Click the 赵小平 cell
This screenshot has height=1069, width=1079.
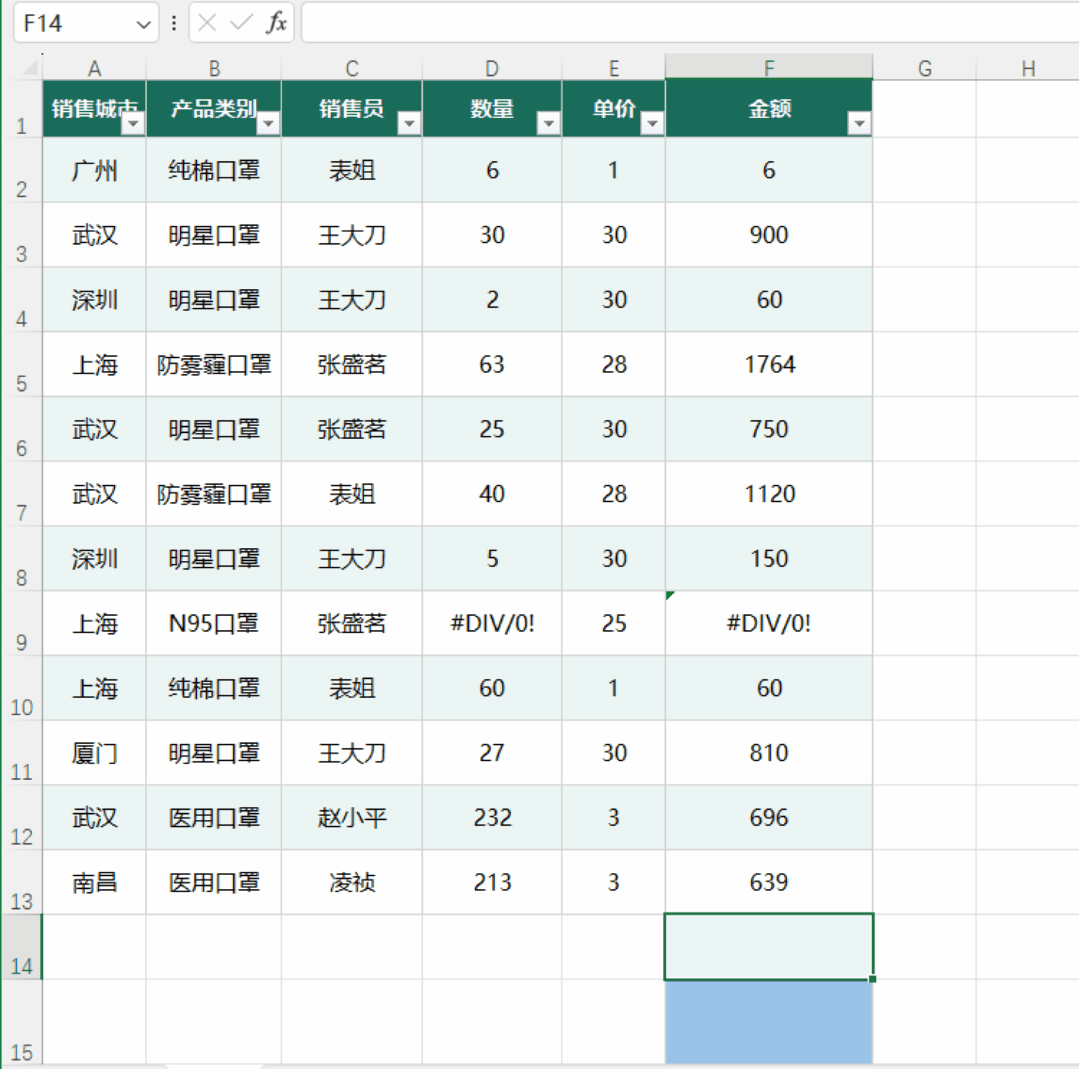(x=352, y=817)
